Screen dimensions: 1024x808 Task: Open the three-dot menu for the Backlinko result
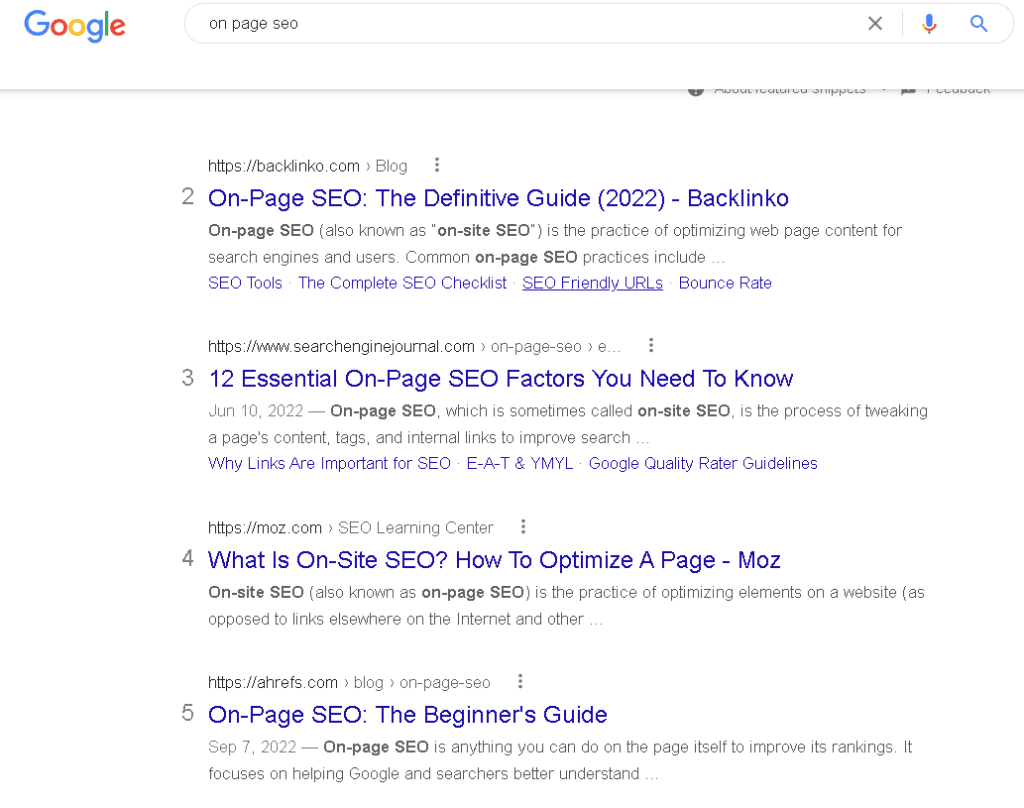[x=437, y=165]
